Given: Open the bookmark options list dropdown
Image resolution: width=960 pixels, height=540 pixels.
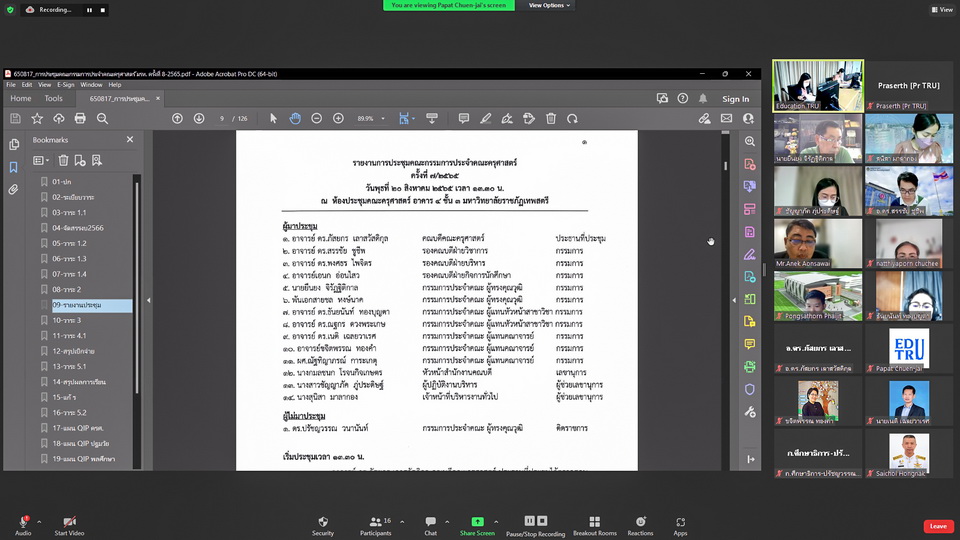Looking at the screenshot, I should pyautogui.click(x=41, y=160).
